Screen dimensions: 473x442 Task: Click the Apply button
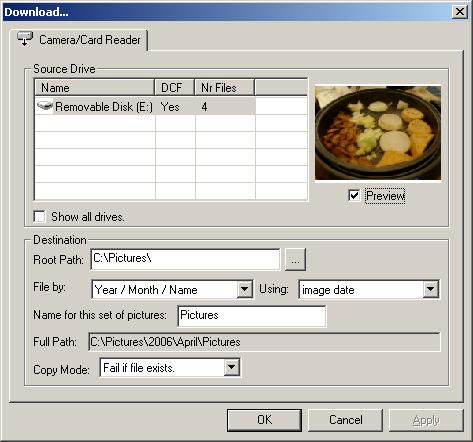coord(426,420)
